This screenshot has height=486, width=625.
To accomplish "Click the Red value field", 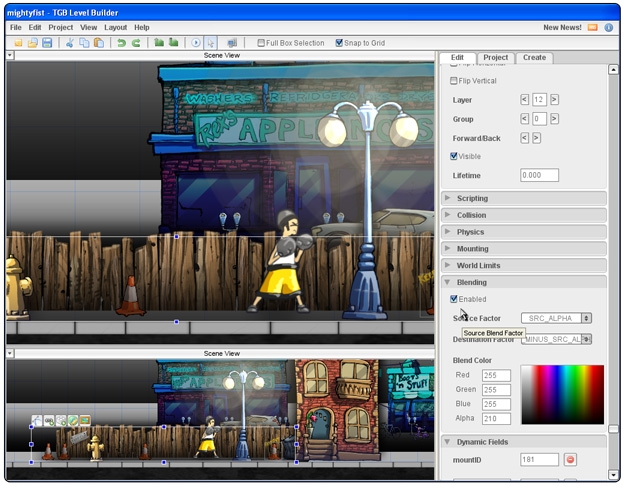I will click(x=496, y=375).
